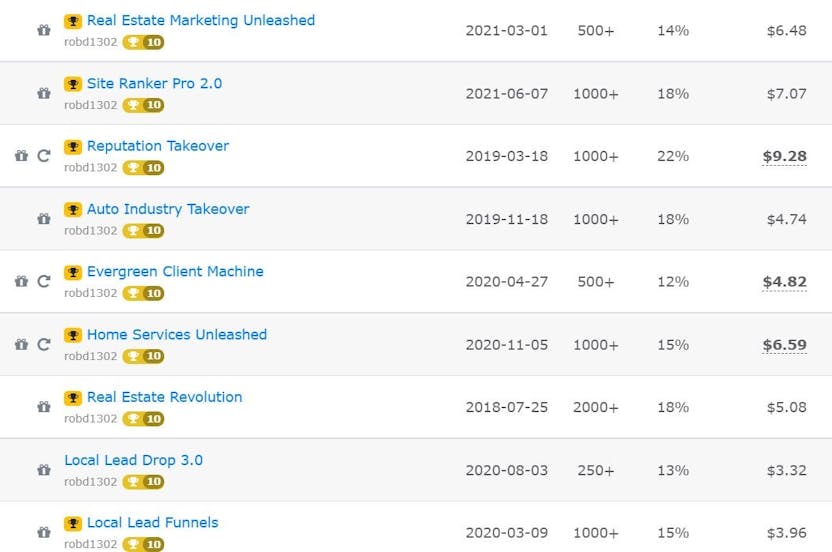Viewport: 832px width, 552px height.
Task: Click the underlined $9.28 price for Reputation Takeover
Action: point(784,156)
